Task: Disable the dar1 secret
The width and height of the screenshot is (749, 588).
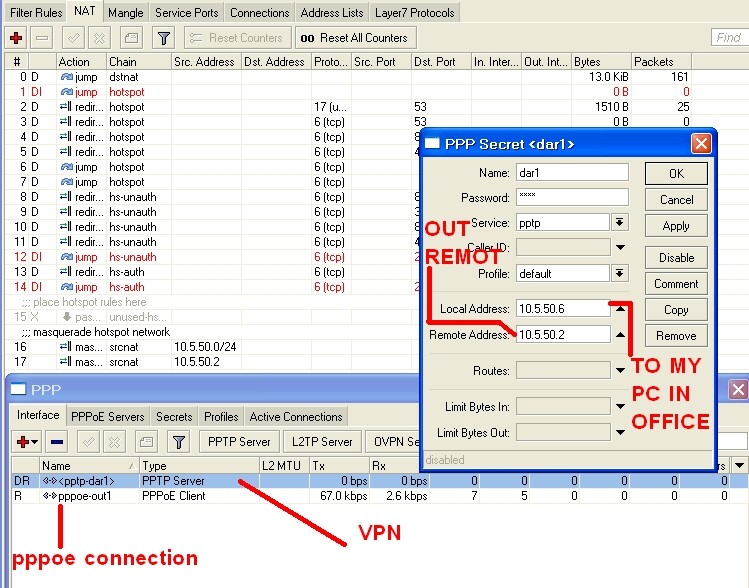Action: click(676, 257)
